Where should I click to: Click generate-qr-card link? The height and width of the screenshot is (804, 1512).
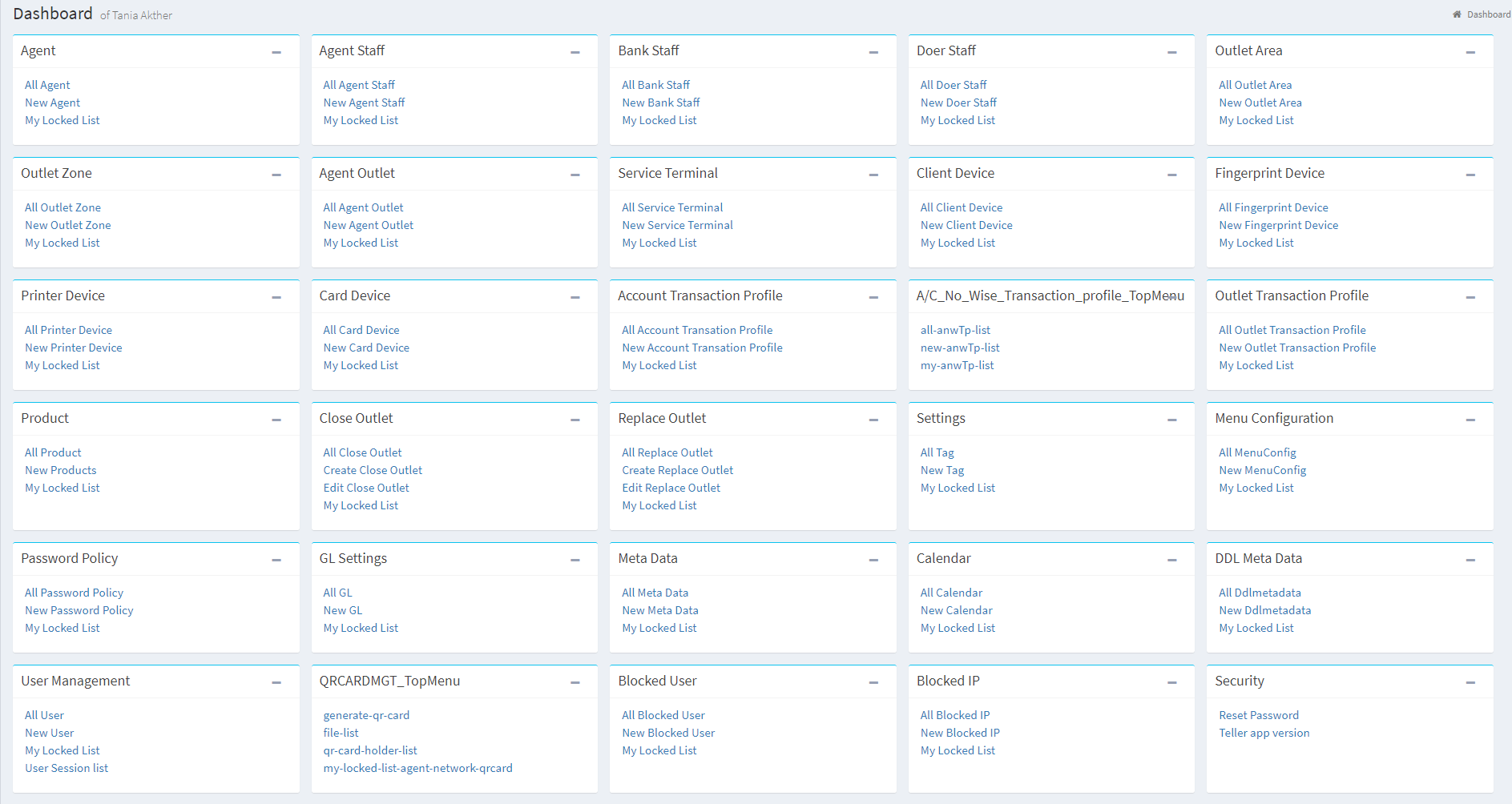[x=366, y=715]
